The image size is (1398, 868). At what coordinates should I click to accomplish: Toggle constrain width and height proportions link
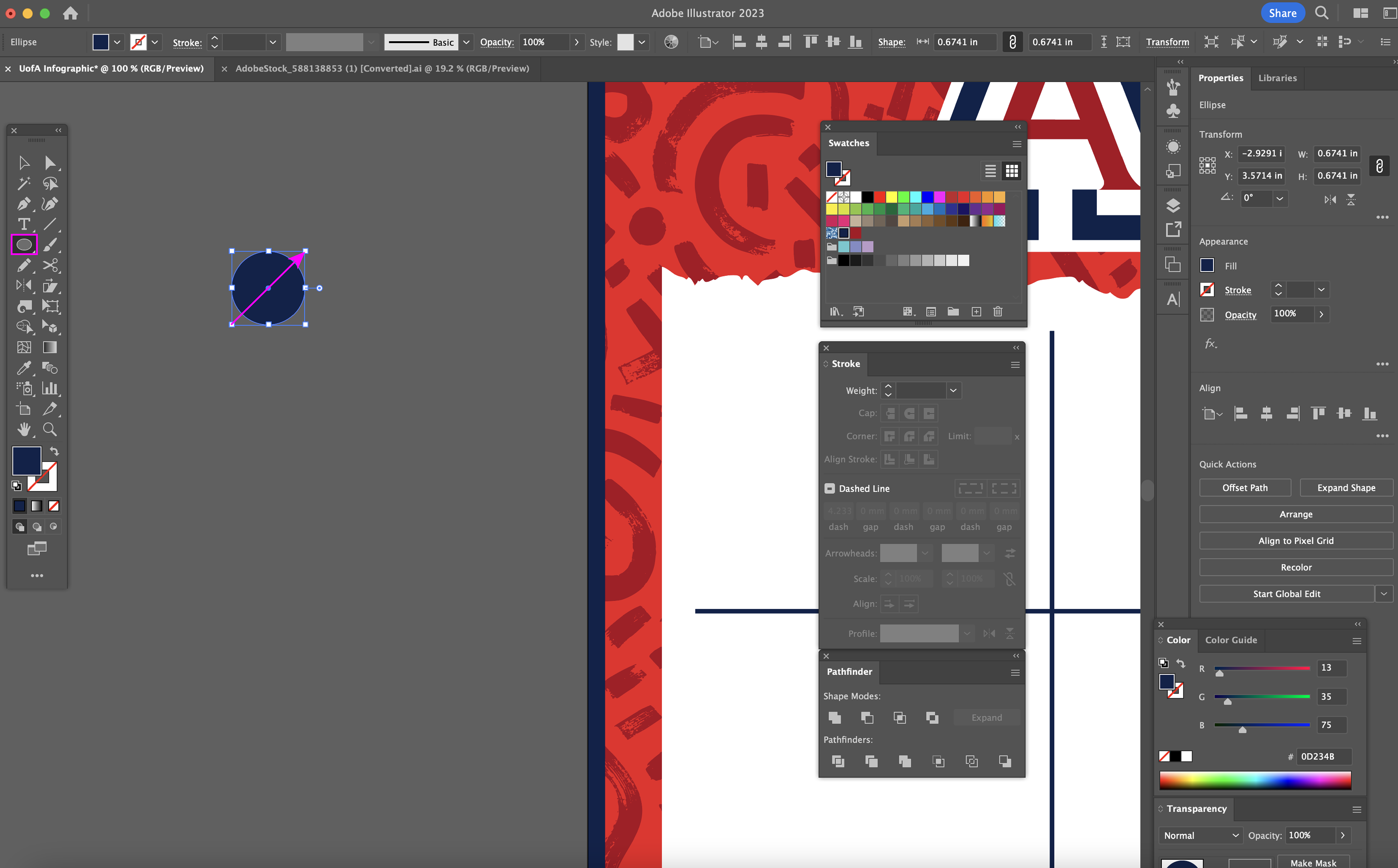[1379, 165]
